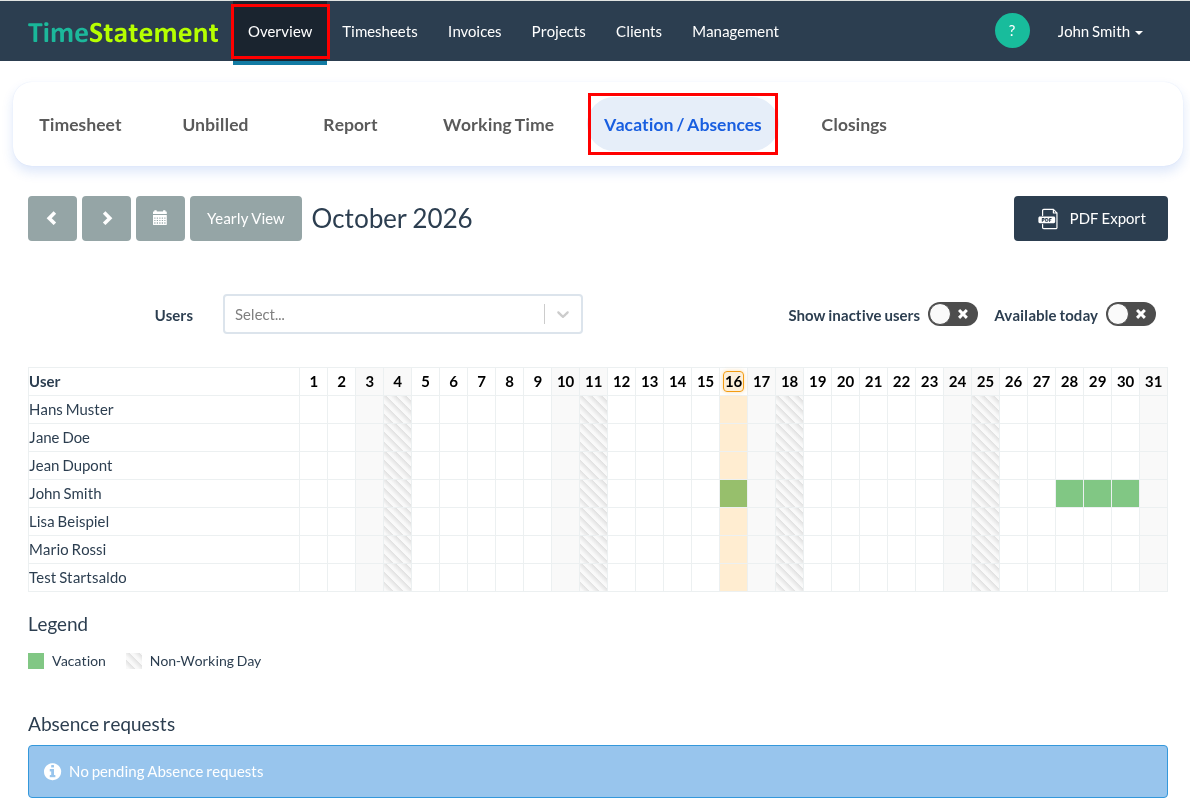The width and height of the screenshot is (1190, 804).
Task: Click the TimeStatement logo
Action: tap(123, 32)
